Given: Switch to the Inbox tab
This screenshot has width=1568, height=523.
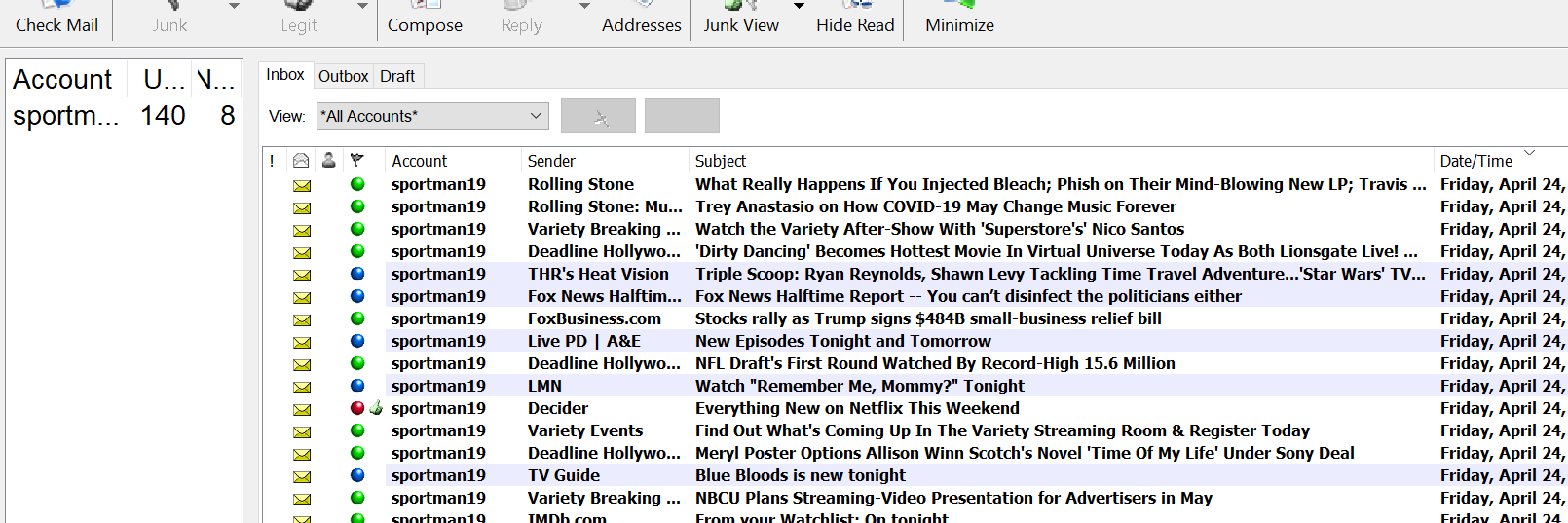Looking at the screenshot, I should click(x=285, y=75).
